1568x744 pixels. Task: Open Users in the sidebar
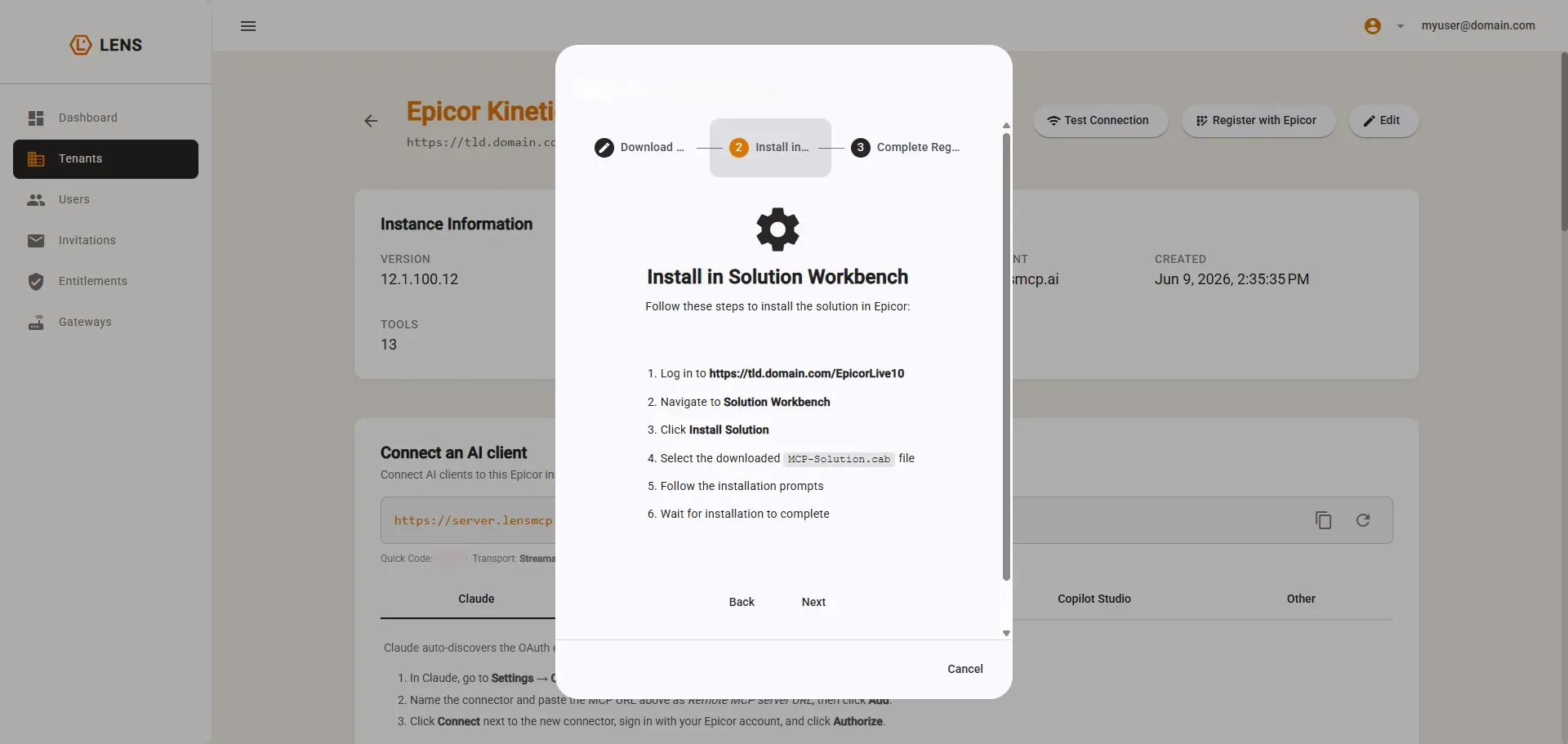click(105, 200)
